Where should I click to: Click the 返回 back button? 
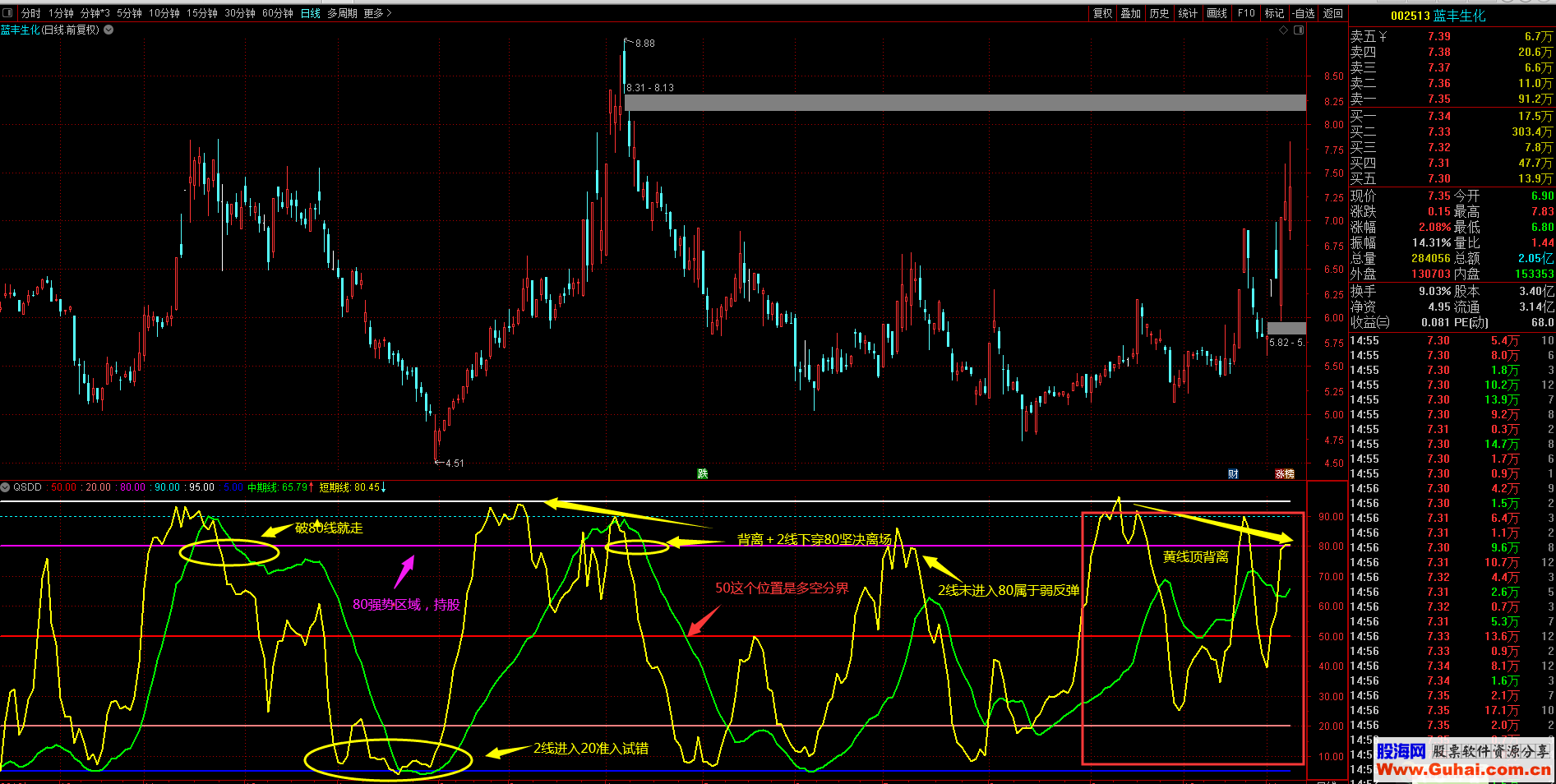coord(1332,13)
